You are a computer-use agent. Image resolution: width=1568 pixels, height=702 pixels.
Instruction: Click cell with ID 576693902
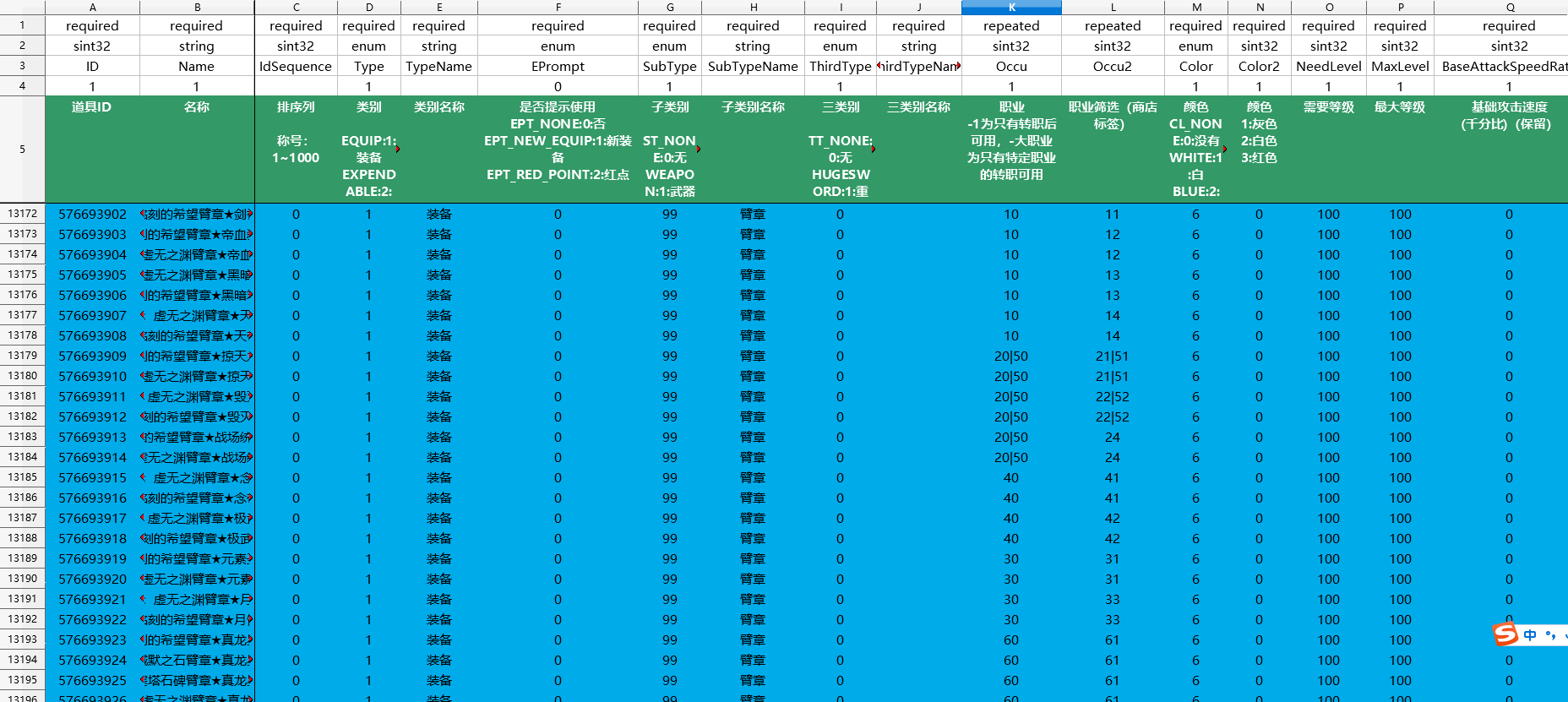point(92,215)
